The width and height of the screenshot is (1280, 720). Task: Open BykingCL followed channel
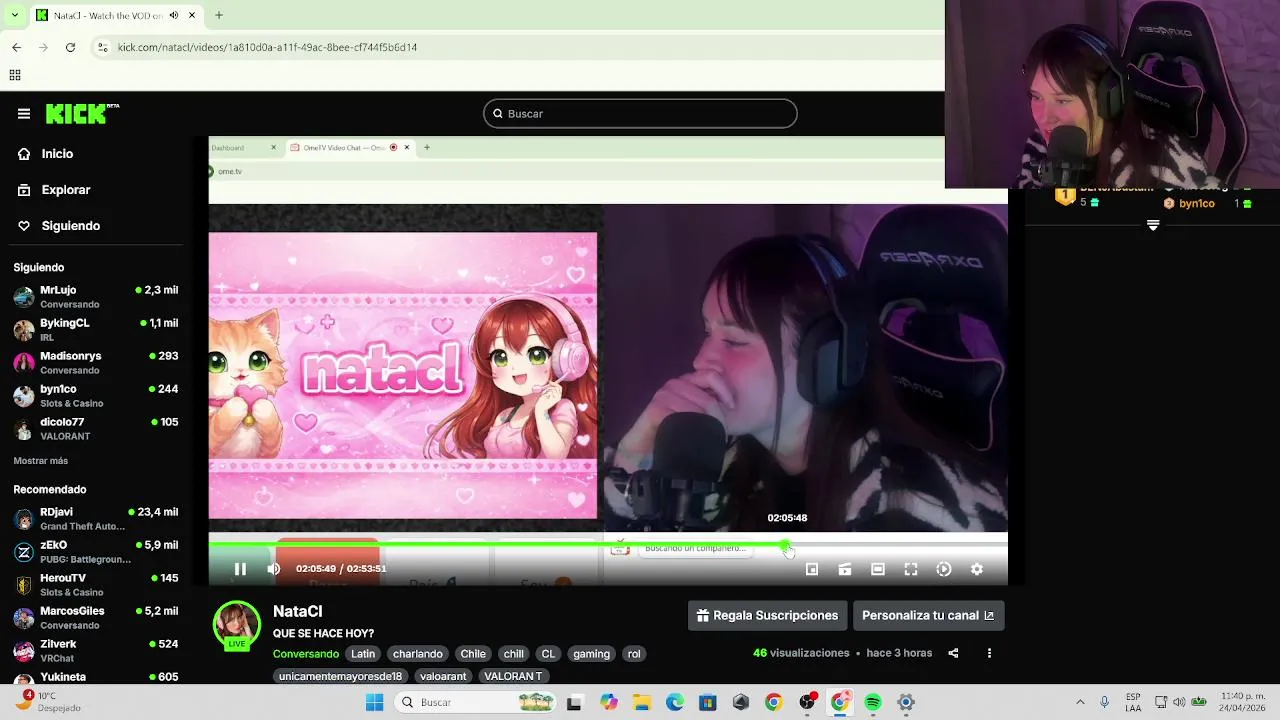[96, 330]
